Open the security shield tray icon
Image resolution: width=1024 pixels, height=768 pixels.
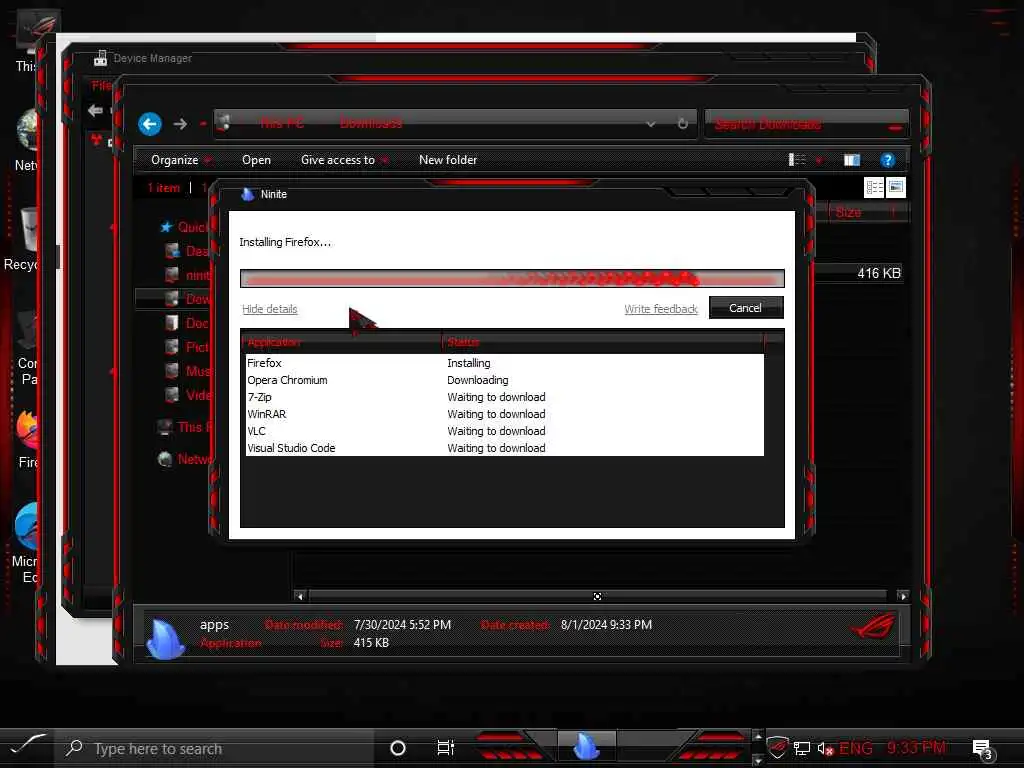pos(777,748)
